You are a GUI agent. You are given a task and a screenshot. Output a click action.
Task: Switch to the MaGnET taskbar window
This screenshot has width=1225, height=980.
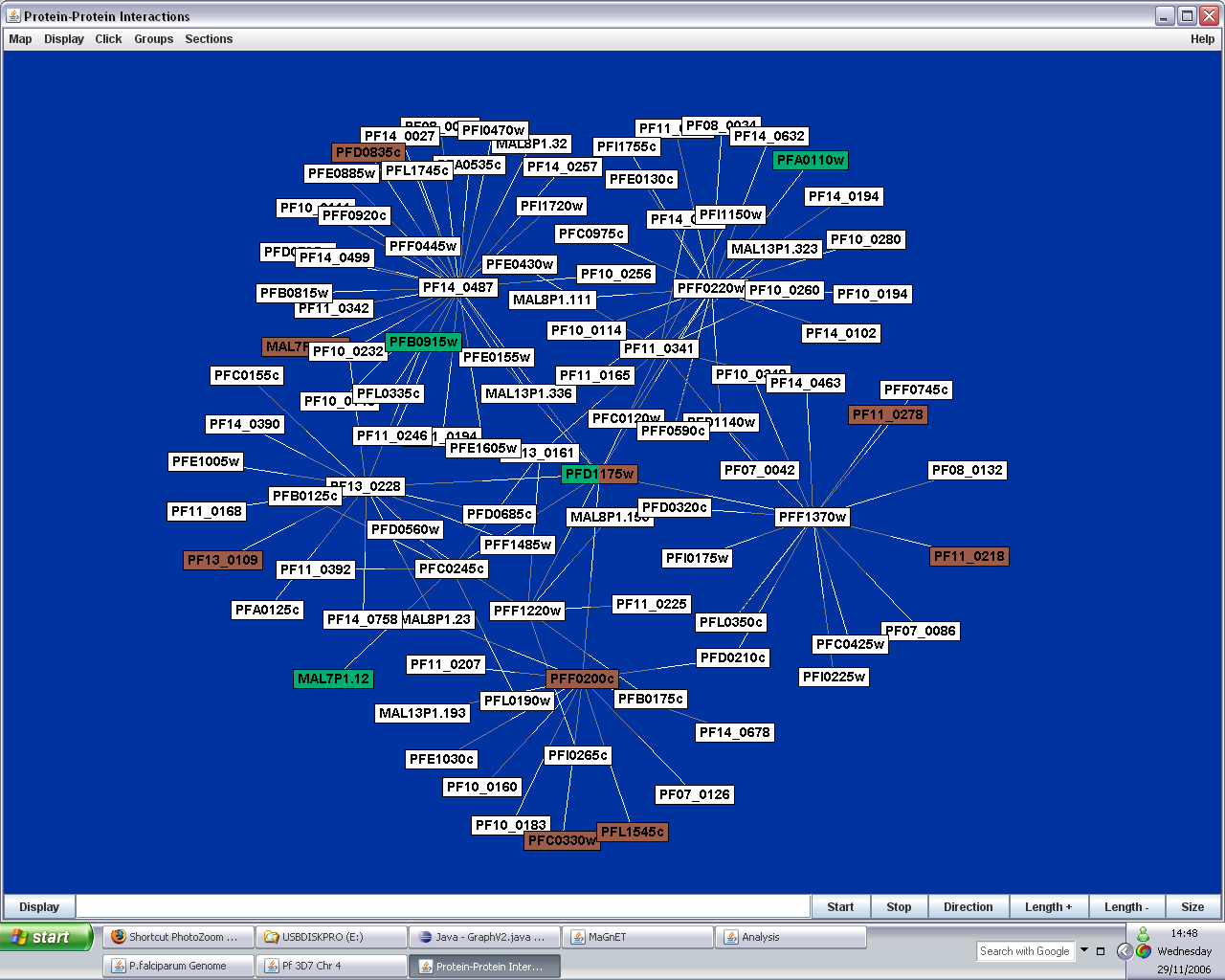pos(637,937)
